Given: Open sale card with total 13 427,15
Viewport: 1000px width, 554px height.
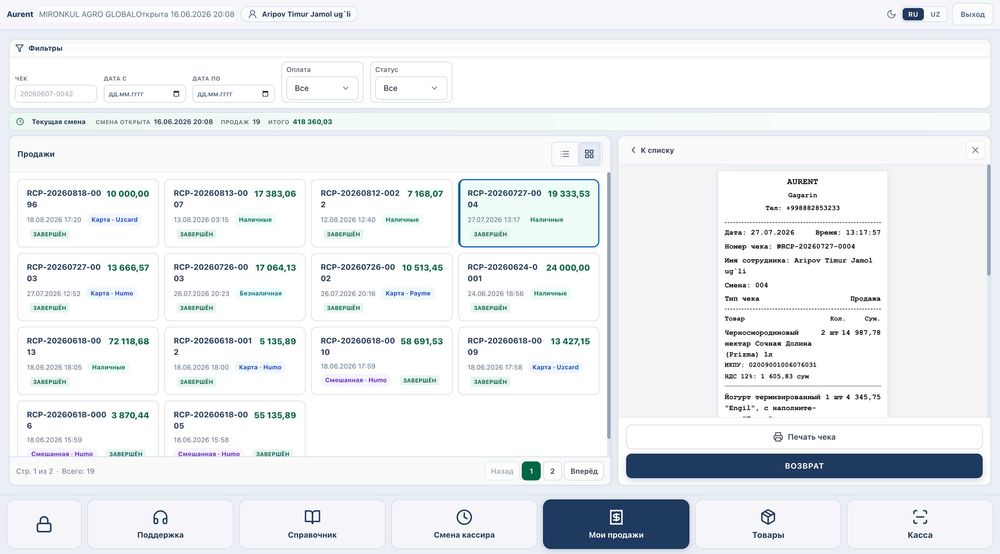Looking at the screenshot, I should (529, 361).
